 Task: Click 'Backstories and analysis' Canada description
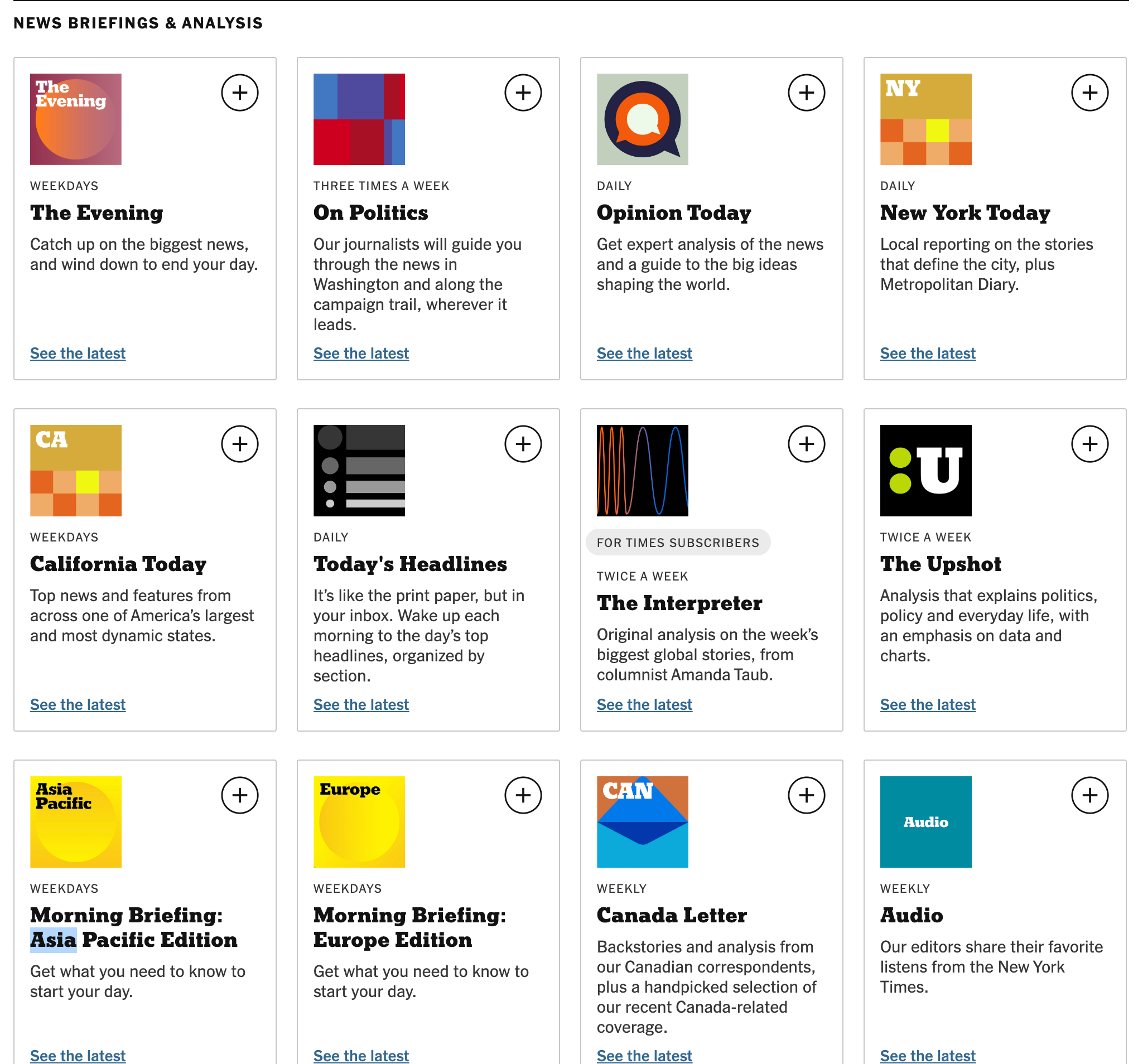coord(706,987)
